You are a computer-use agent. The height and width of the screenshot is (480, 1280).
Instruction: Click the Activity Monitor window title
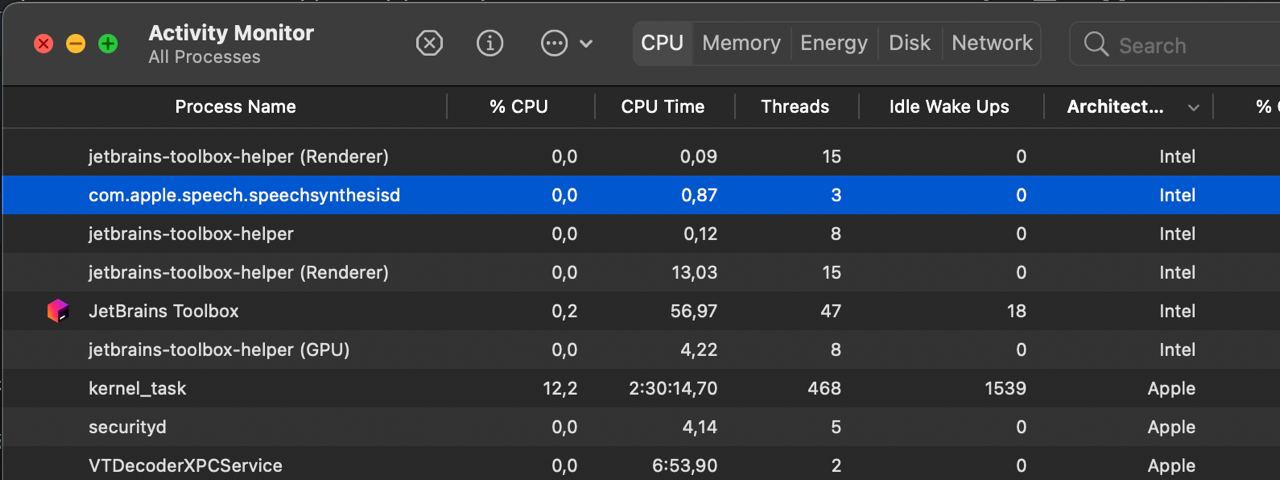click(x=231, y=33)
